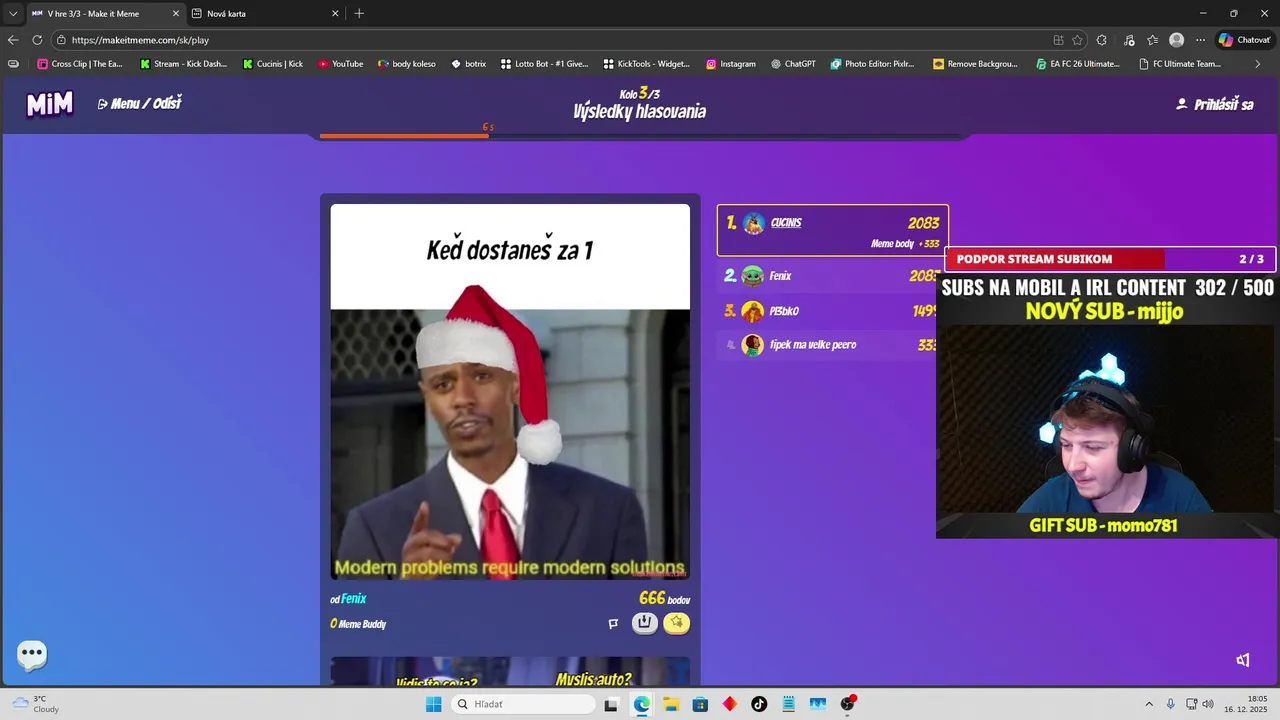Image resolution: width=1280 pixels, height=720 pixels.
Task: Open the Cucinis | Kick bookmark
Action: click(273, 64)
